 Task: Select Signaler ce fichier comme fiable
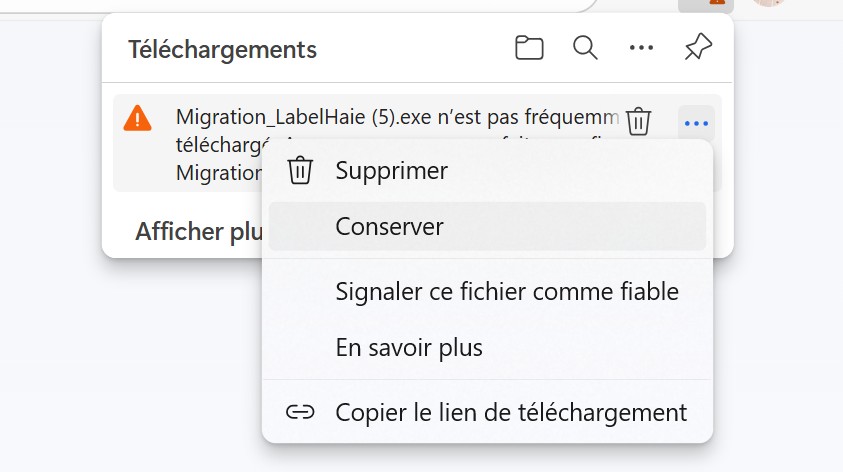[507, 292]
